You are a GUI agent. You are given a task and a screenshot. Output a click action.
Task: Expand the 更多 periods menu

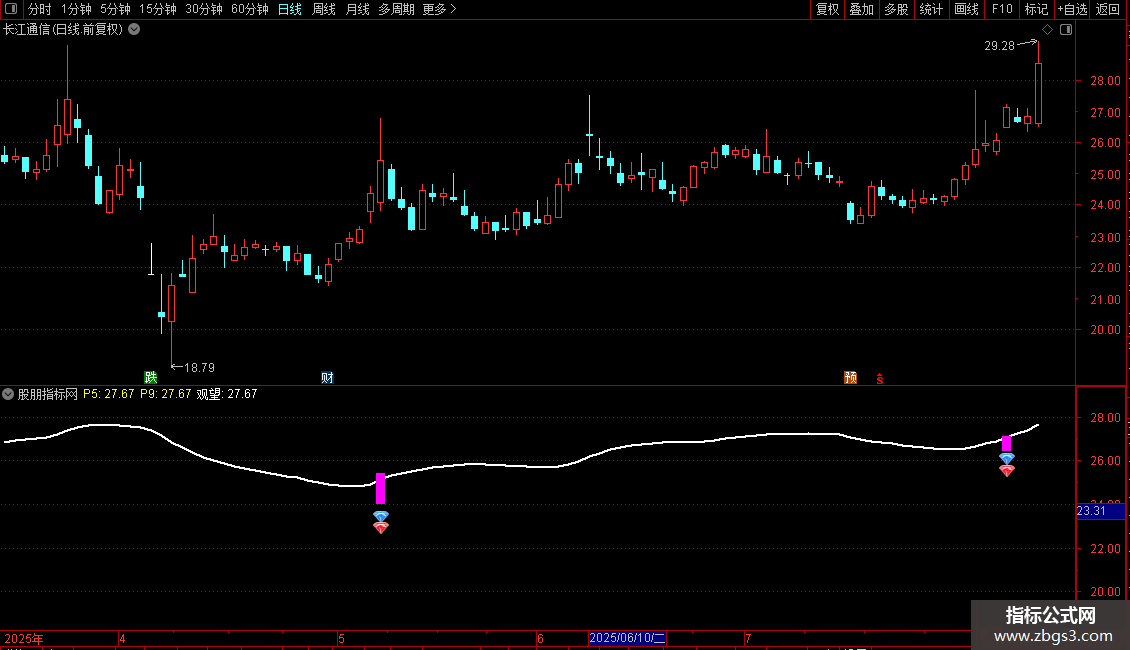pos(439,9)
